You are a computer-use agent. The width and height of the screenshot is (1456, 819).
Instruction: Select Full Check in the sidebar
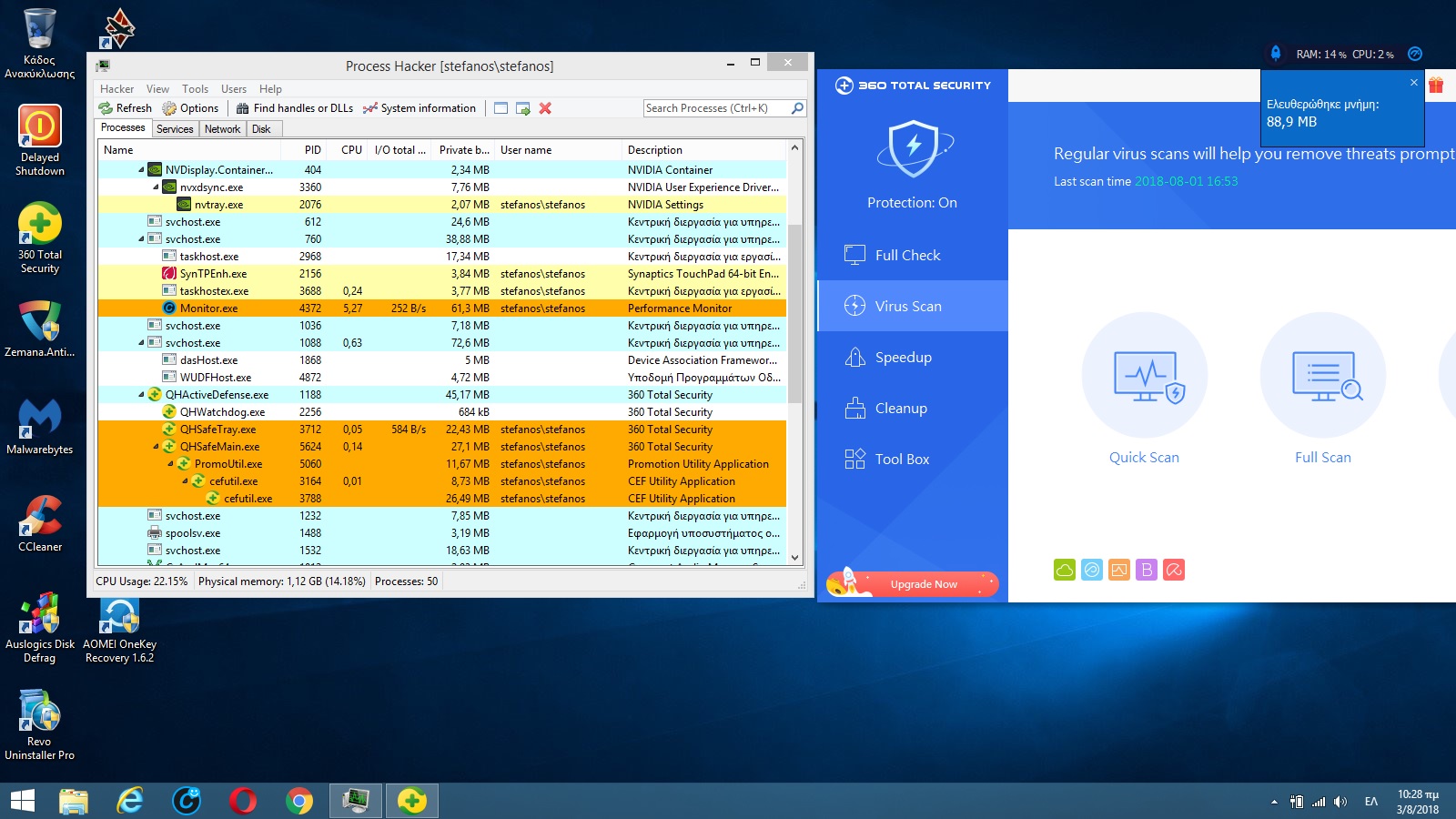tap(907, 256)
